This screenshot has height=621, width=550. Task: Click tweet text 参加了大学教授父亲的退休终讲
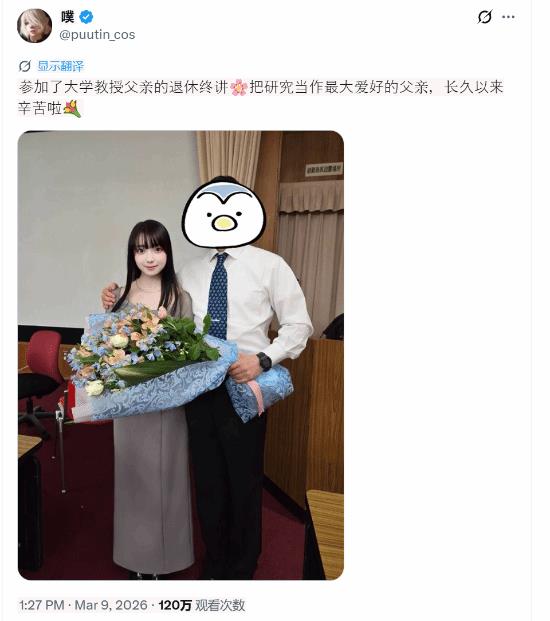[124, 88]
